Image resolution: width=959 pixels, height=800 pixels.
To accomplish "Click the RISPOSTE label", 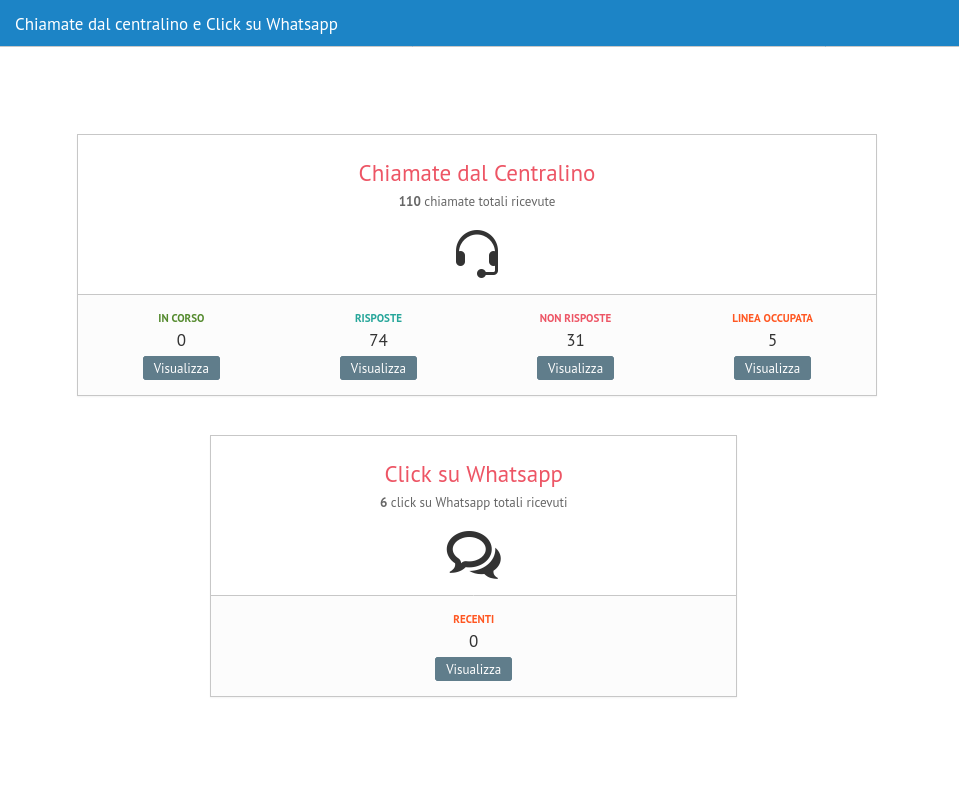I will [x=378, y=318].
